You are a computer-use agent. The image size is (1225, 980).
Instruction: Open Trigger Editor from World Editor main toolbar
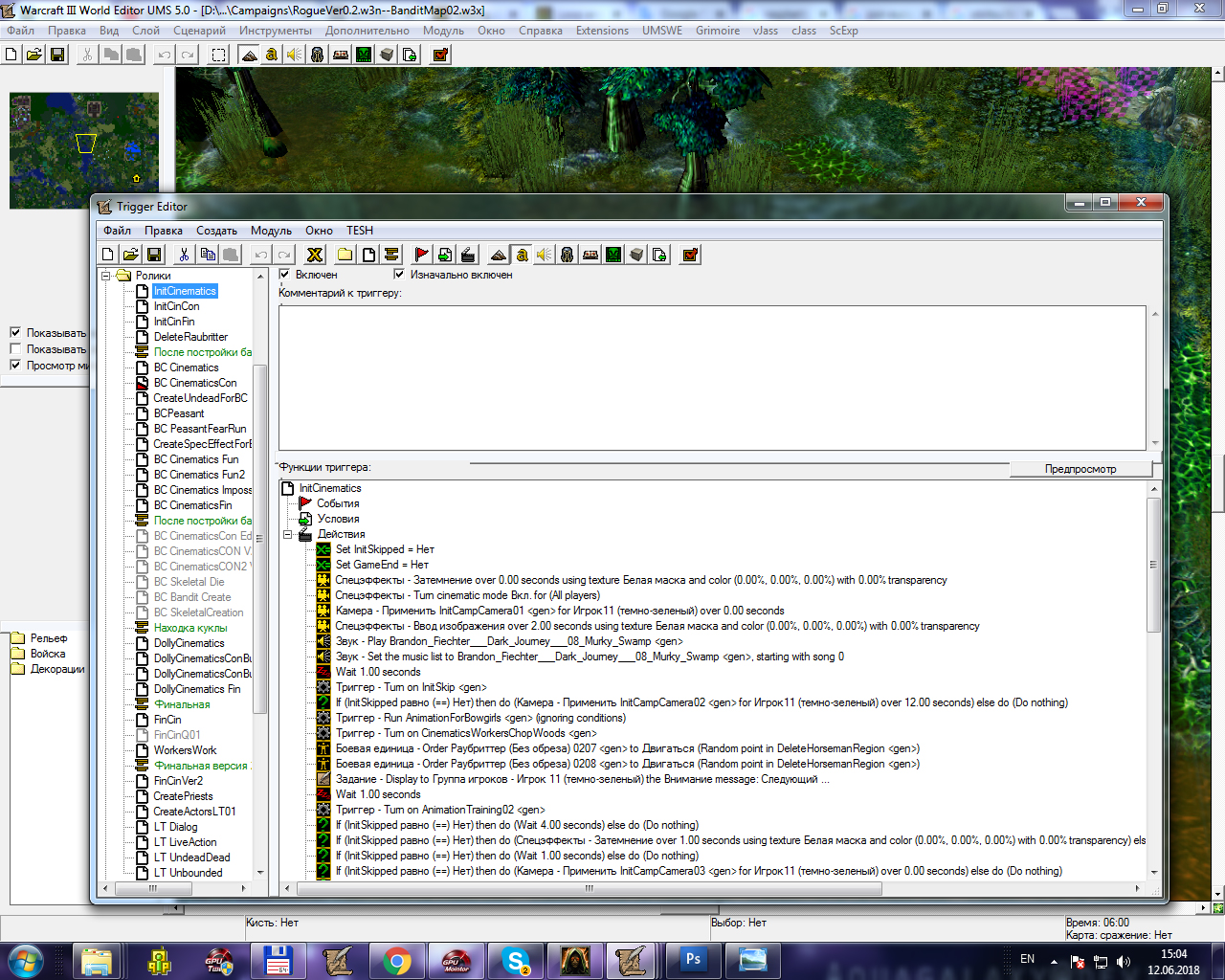272,55
